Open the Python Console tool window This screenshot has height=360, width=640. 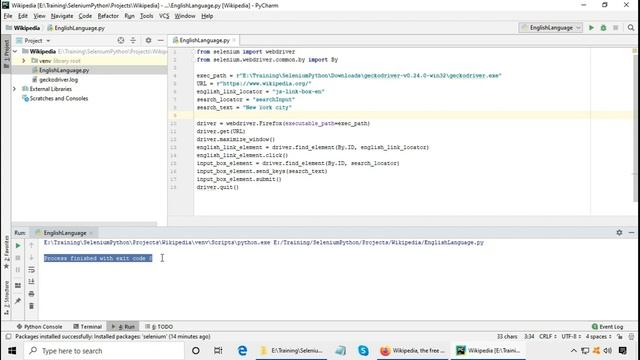[40, 327]
